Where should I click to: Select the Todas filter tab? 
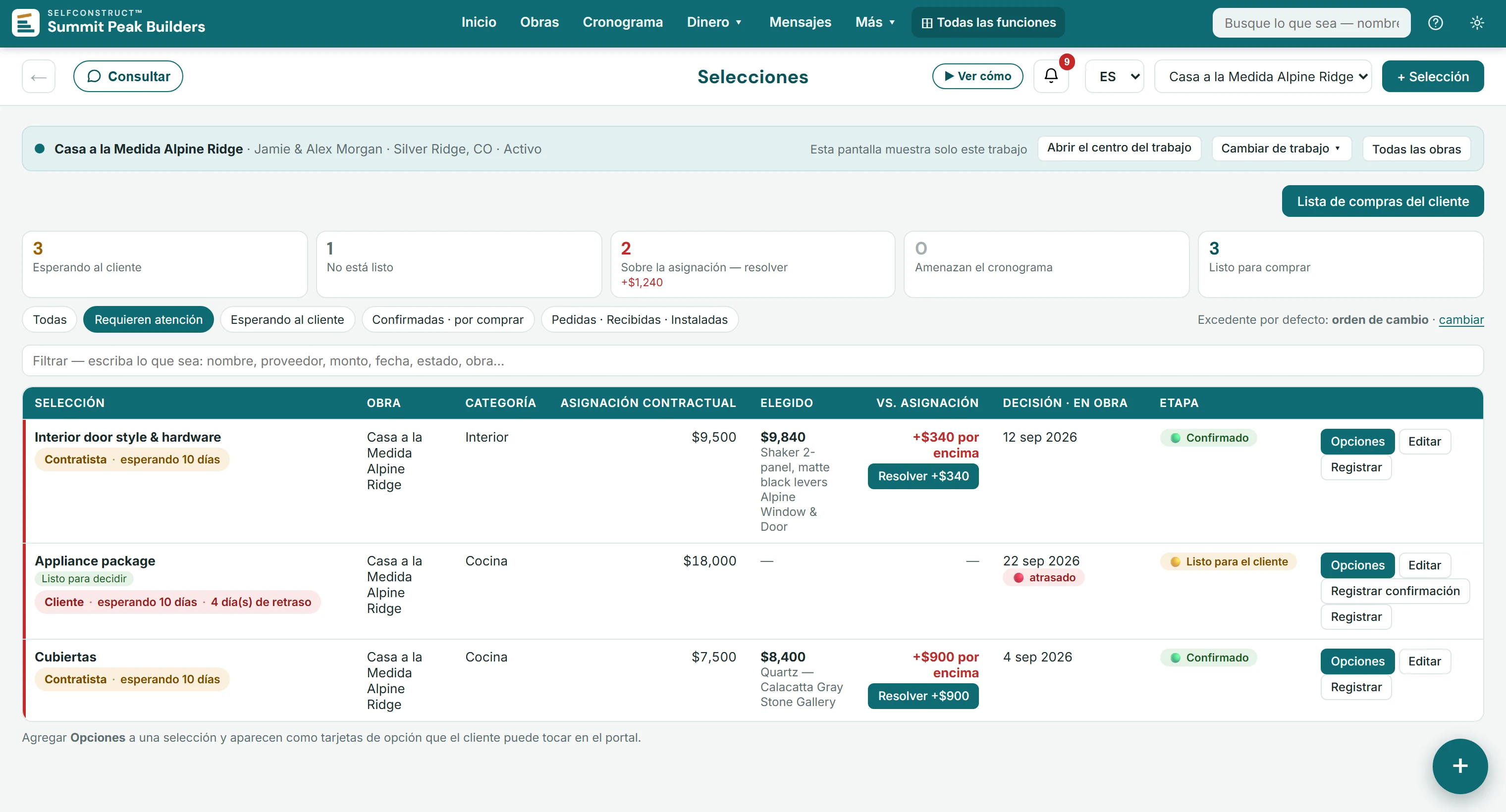50,319
